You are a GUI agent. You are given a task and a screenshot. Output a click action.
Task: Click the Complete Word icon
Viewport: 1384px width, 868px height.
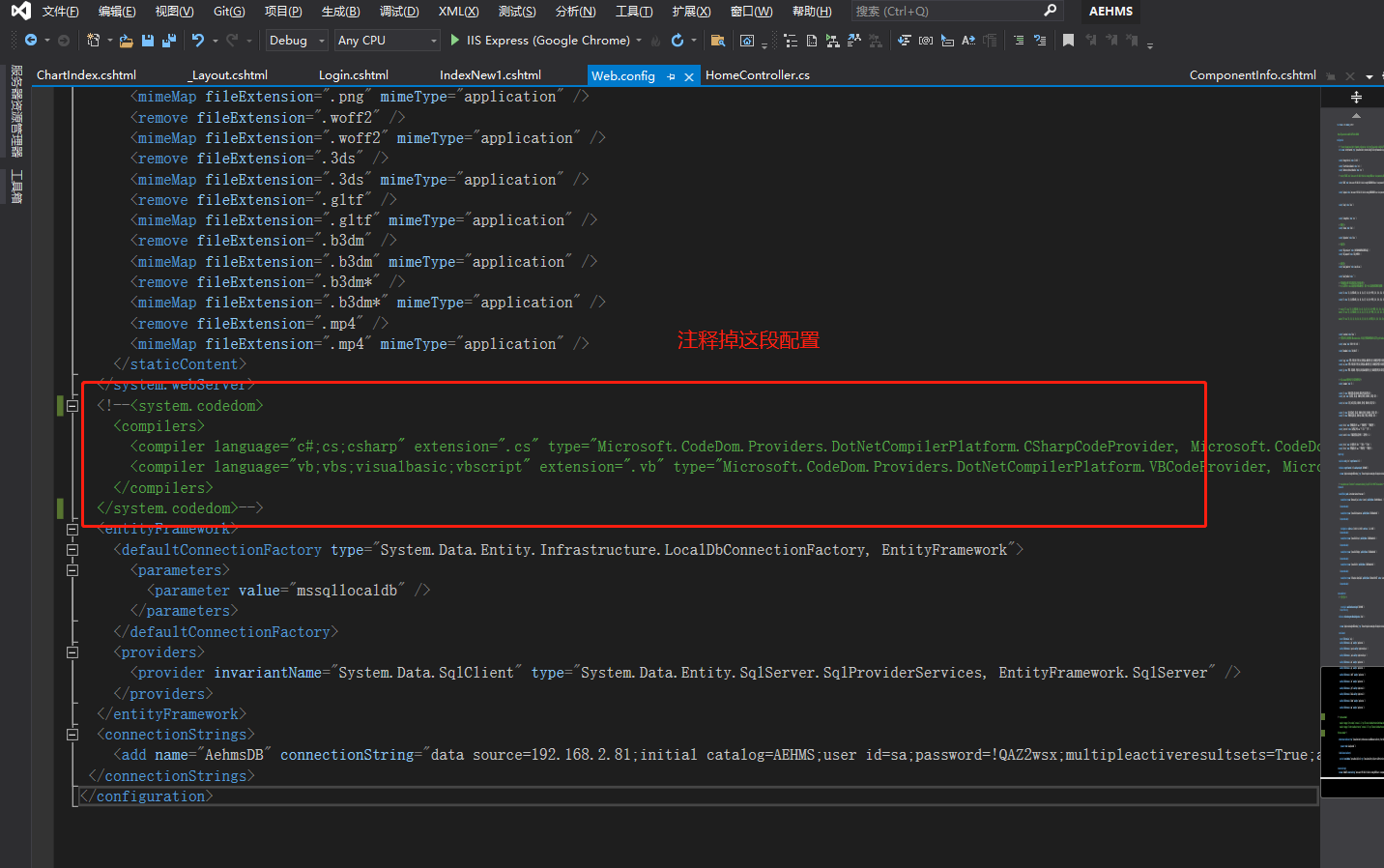967,41
